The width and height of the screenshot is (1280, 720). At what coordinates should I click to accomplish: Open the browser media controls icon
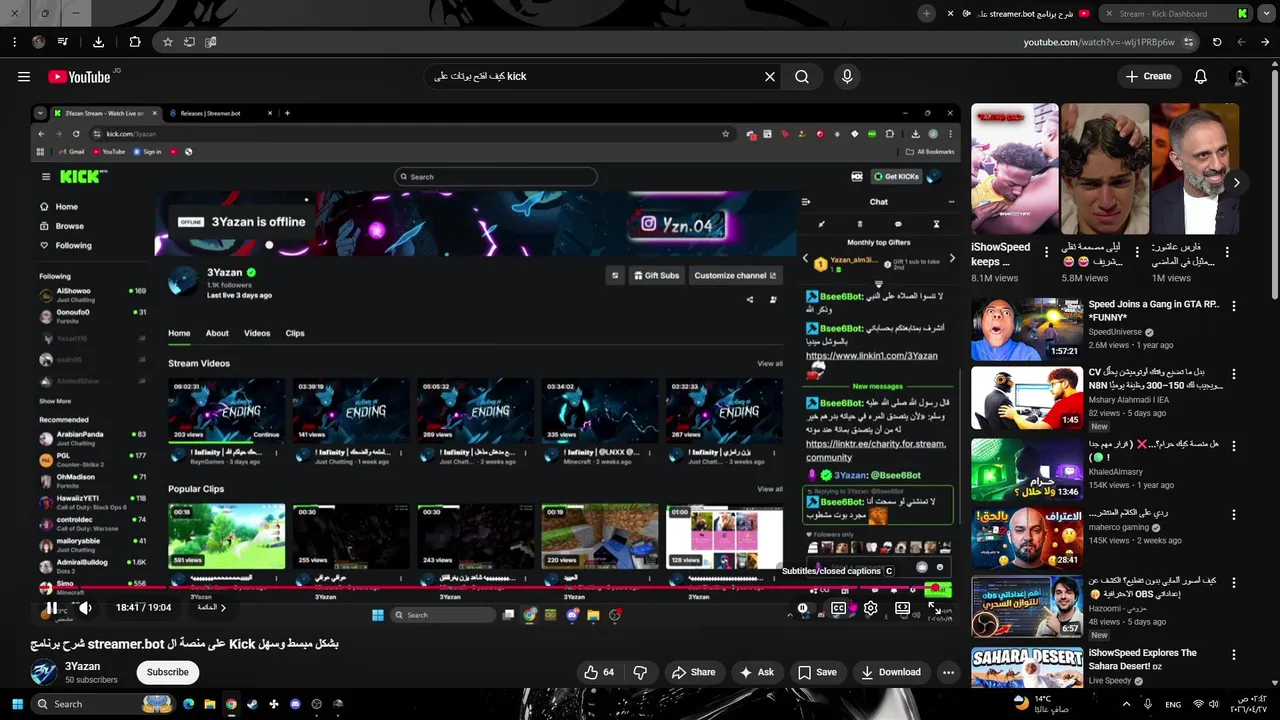[63, 42]
